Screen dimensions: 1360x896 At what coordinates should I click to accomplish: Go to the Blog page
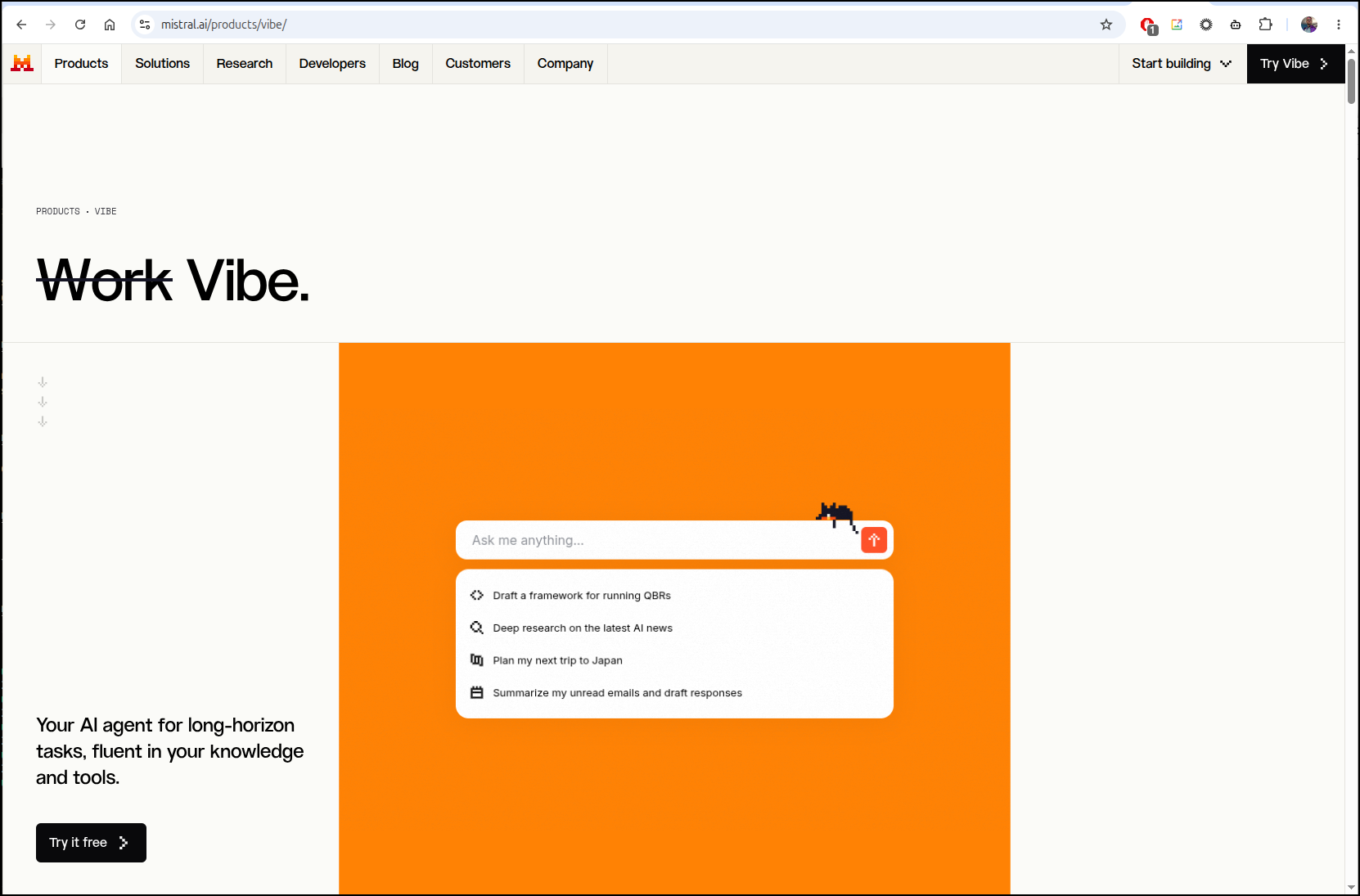point(405,64)
